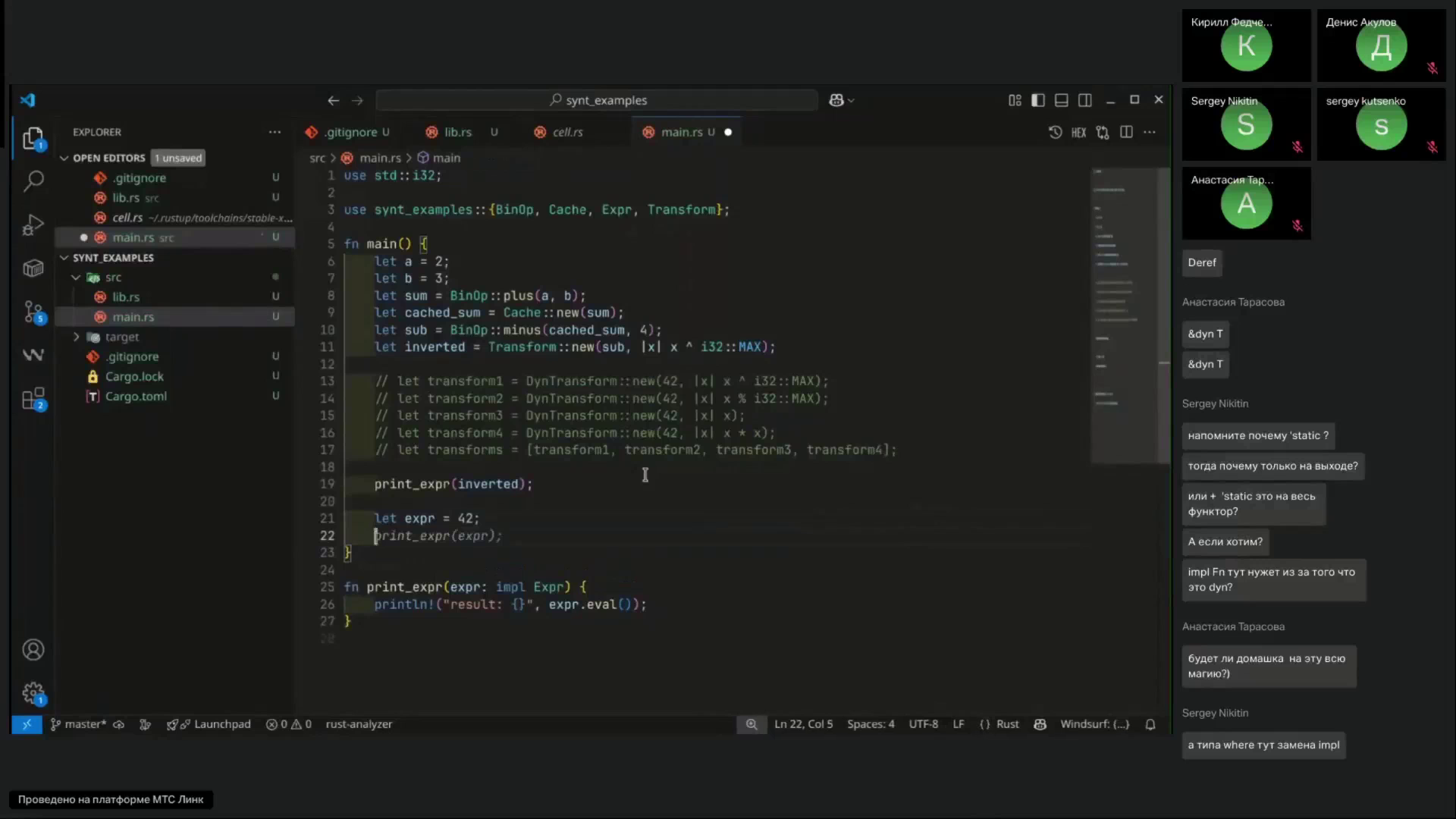Open Manage settings gear icon
Image resolution: width=1456 pixels, height=819 pixels.
click(x=33, y=692)
